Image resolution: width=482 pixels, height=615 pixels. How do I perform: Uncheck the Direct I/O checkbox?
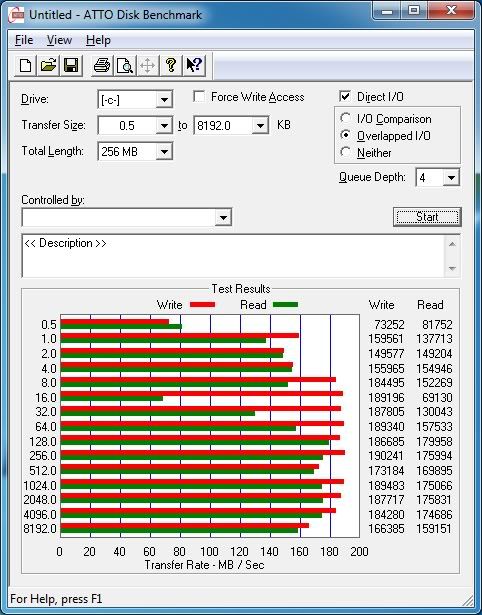345,96
